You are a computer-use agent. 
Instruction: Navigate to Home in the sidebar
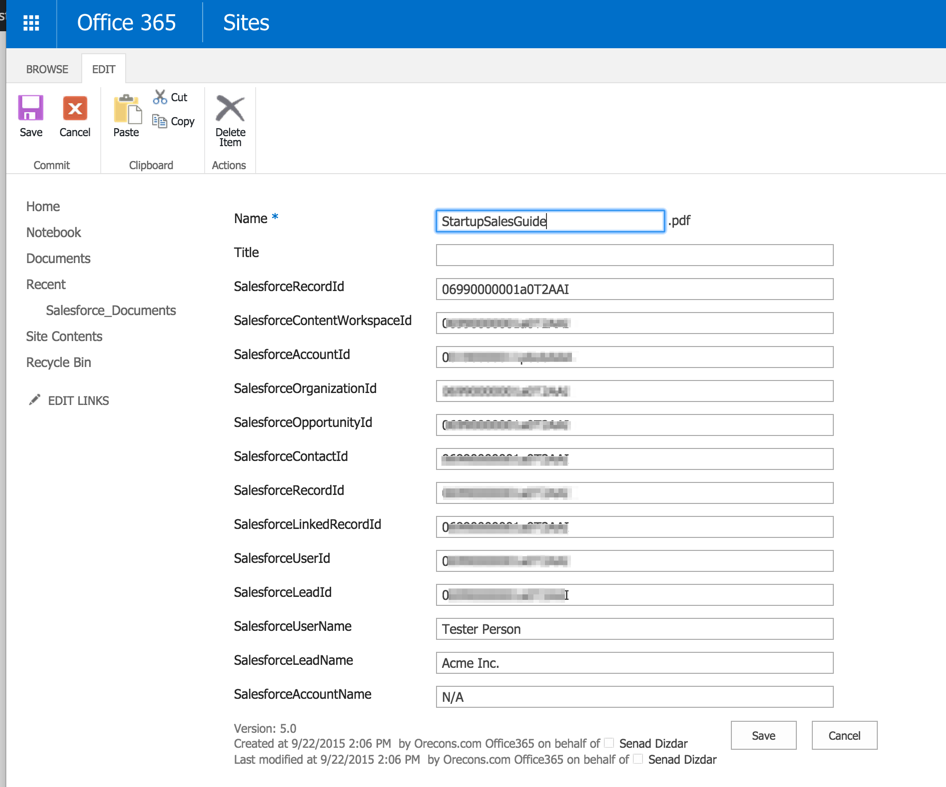click(x=43, y=206)
